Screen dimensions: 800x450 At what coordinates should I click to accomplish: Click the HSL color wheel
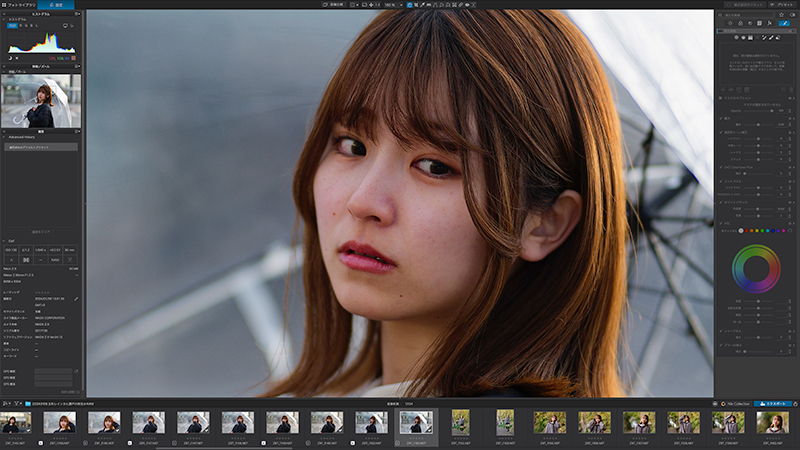756,269
